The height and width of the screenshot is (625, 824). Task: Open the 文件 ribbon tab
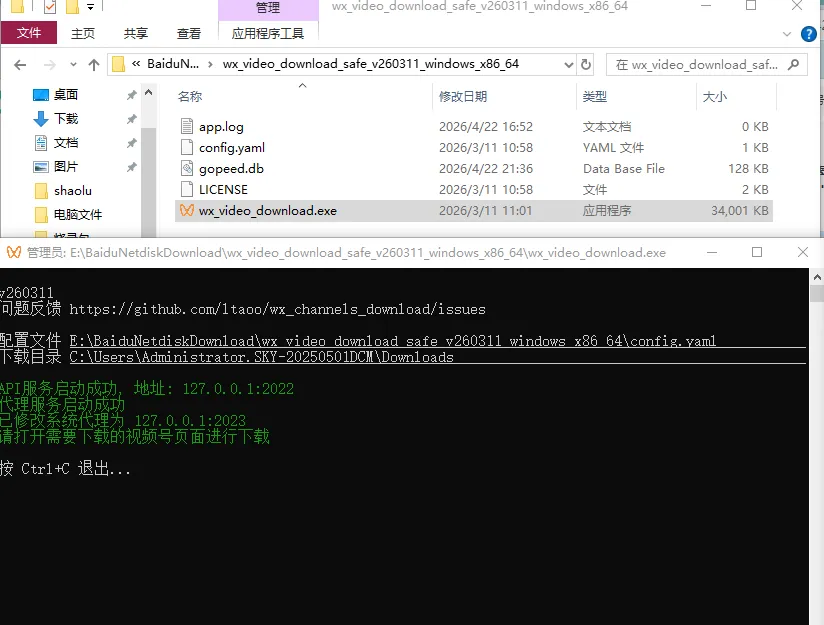pos(29,33)
